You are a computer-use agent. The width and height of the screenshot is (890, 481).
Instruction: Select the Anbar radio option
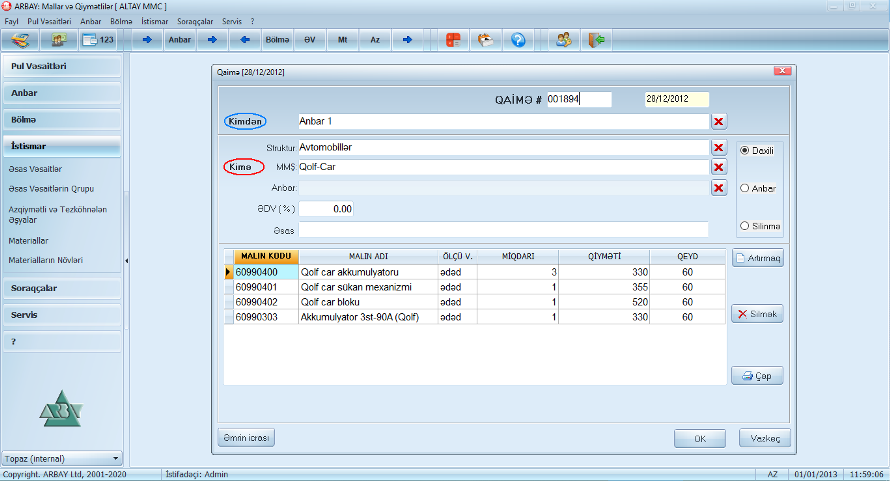[757, 188]
